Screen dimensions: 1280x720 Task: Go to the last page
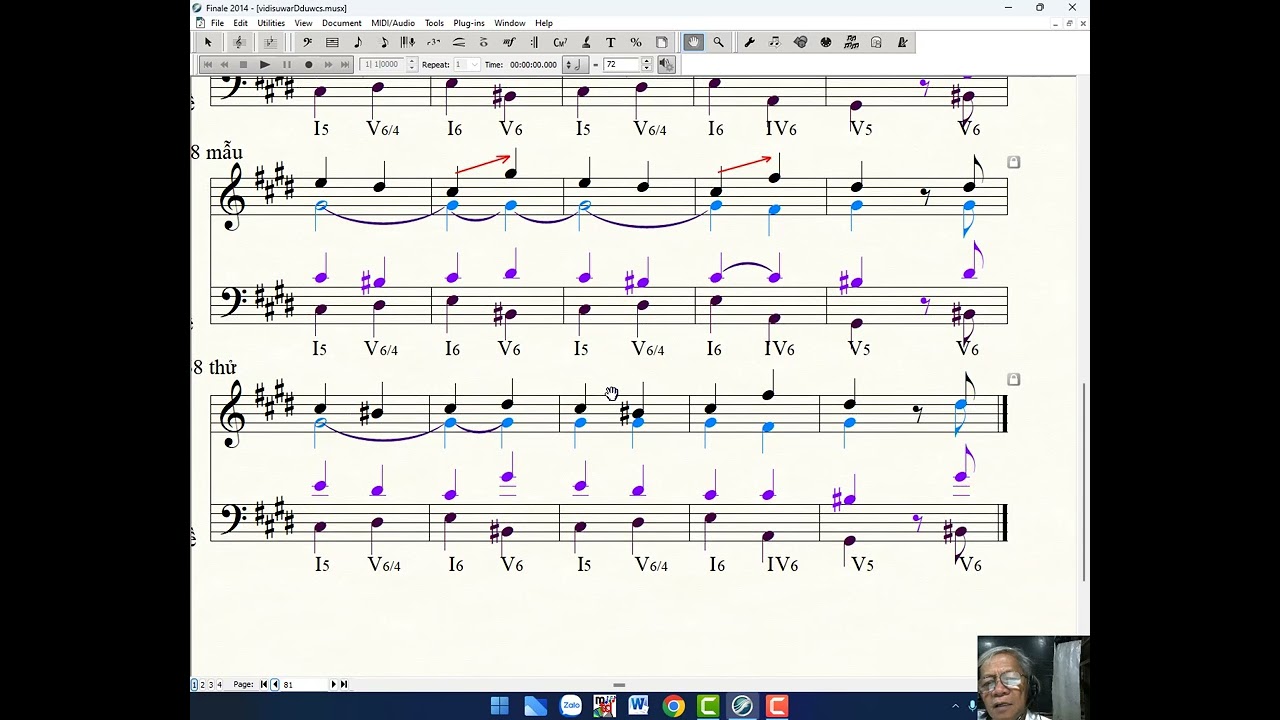pyautogui.click(x=344, y=684)
